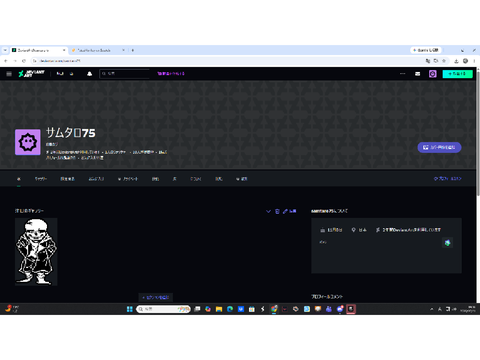Open the Chrome tab search dropdown

[x=5, y=50]
